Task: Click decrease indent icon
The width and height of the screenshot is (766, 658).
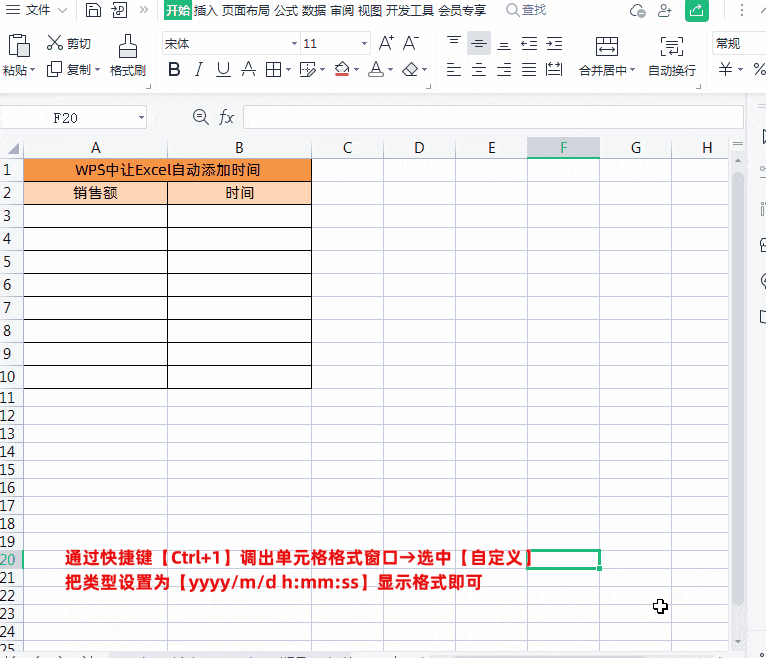Action: coord(529,43)
